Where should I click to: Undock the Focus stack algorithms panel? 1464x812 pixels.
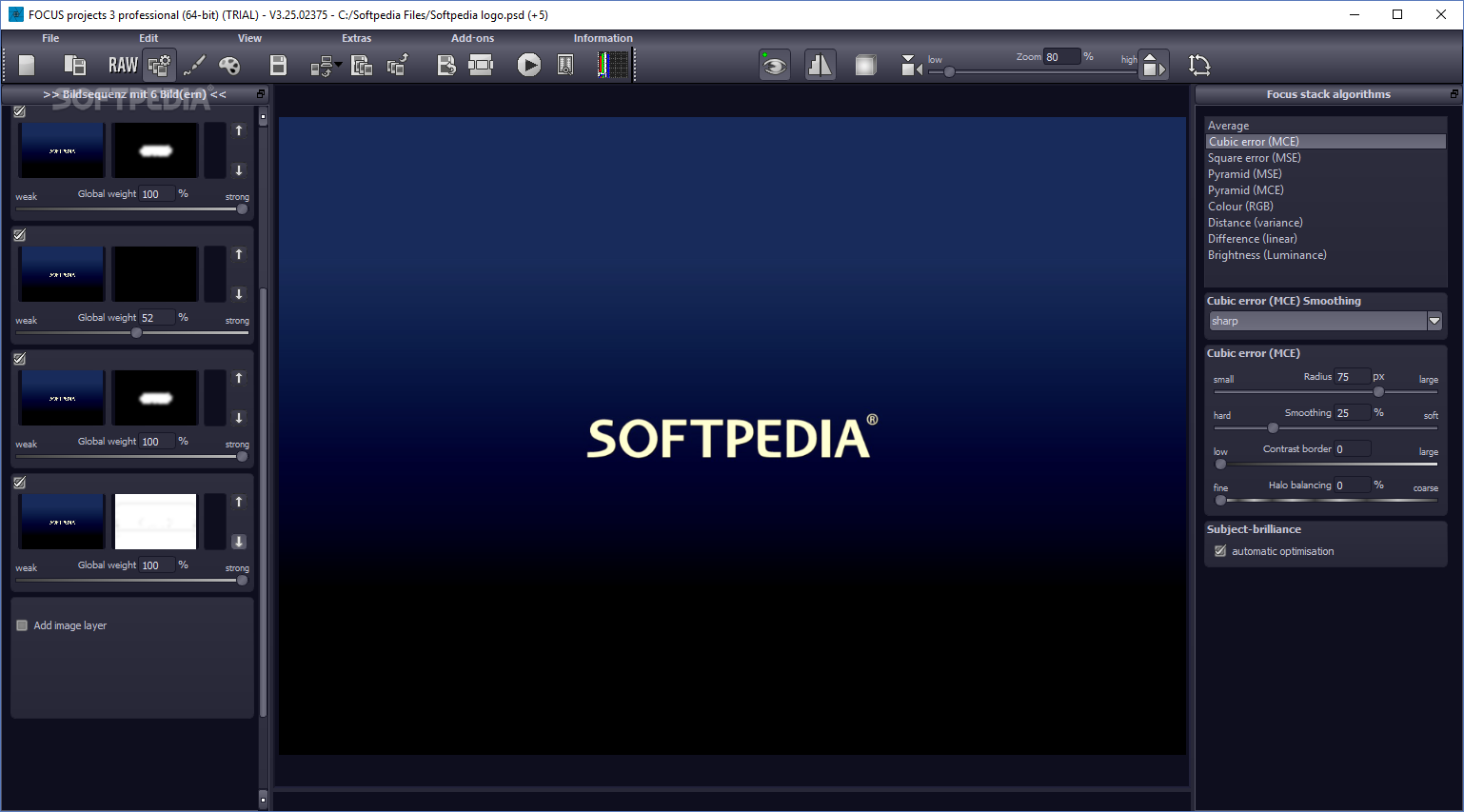click(x=1454, y=94)
